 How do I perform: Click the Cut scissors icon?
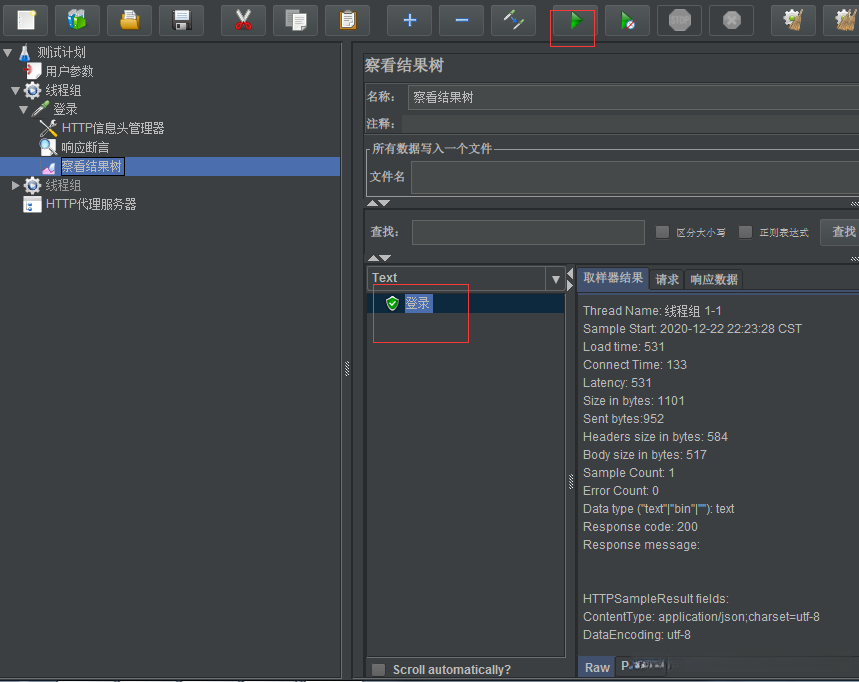(243, 21)
